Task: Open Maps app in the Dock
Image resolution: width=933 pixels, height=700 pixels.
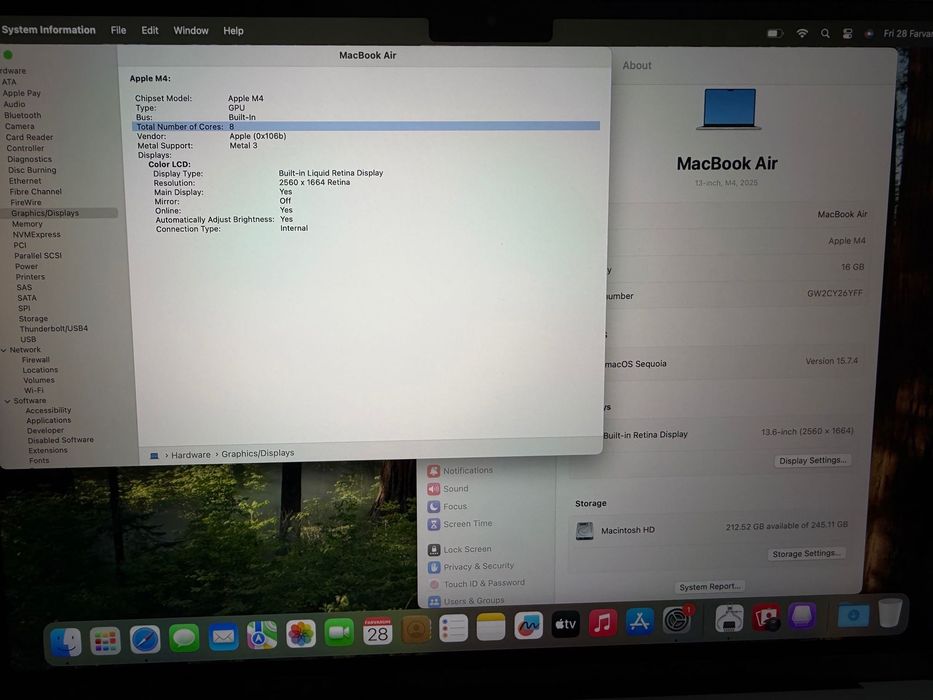Action: coord(262,636)
